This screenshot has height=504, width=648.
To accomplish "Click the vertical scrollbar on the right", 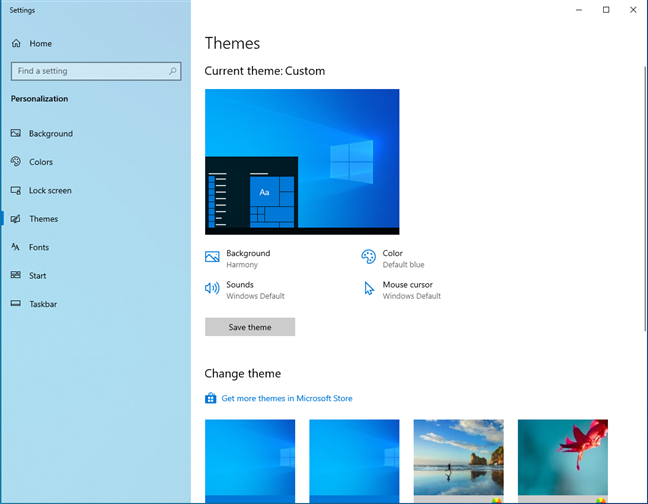I will click(x=645, y=198).
